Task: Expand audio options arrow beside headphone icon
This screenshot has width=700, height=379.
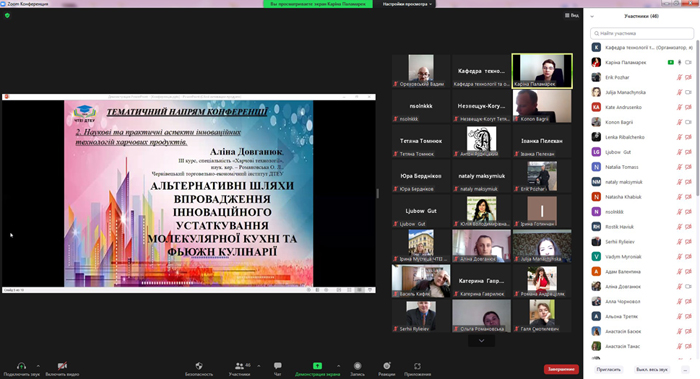Action: tap(38, 366)
